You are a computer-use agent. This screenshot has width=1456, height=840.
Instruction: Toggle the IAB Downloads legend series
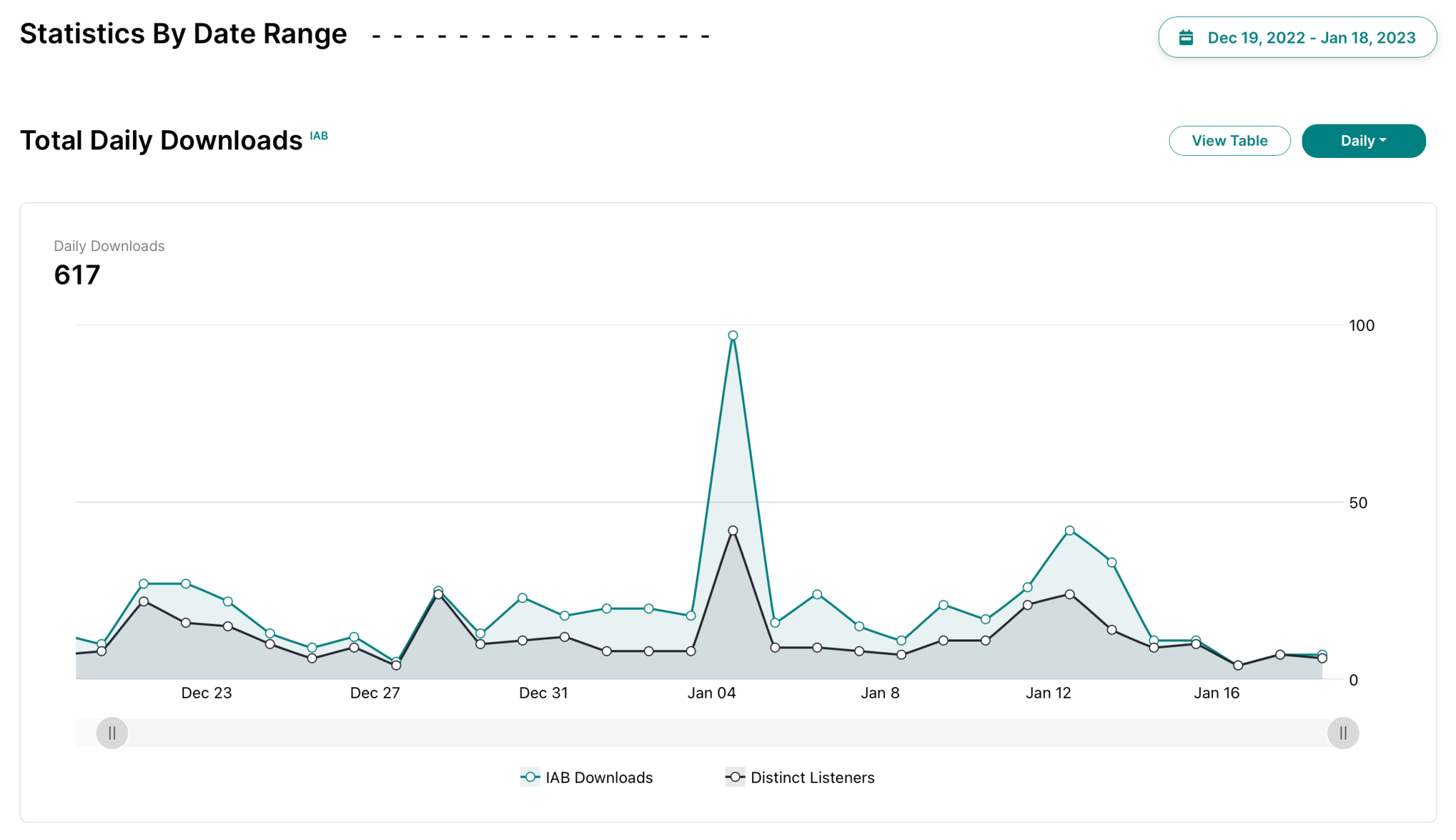coord(598,777)
